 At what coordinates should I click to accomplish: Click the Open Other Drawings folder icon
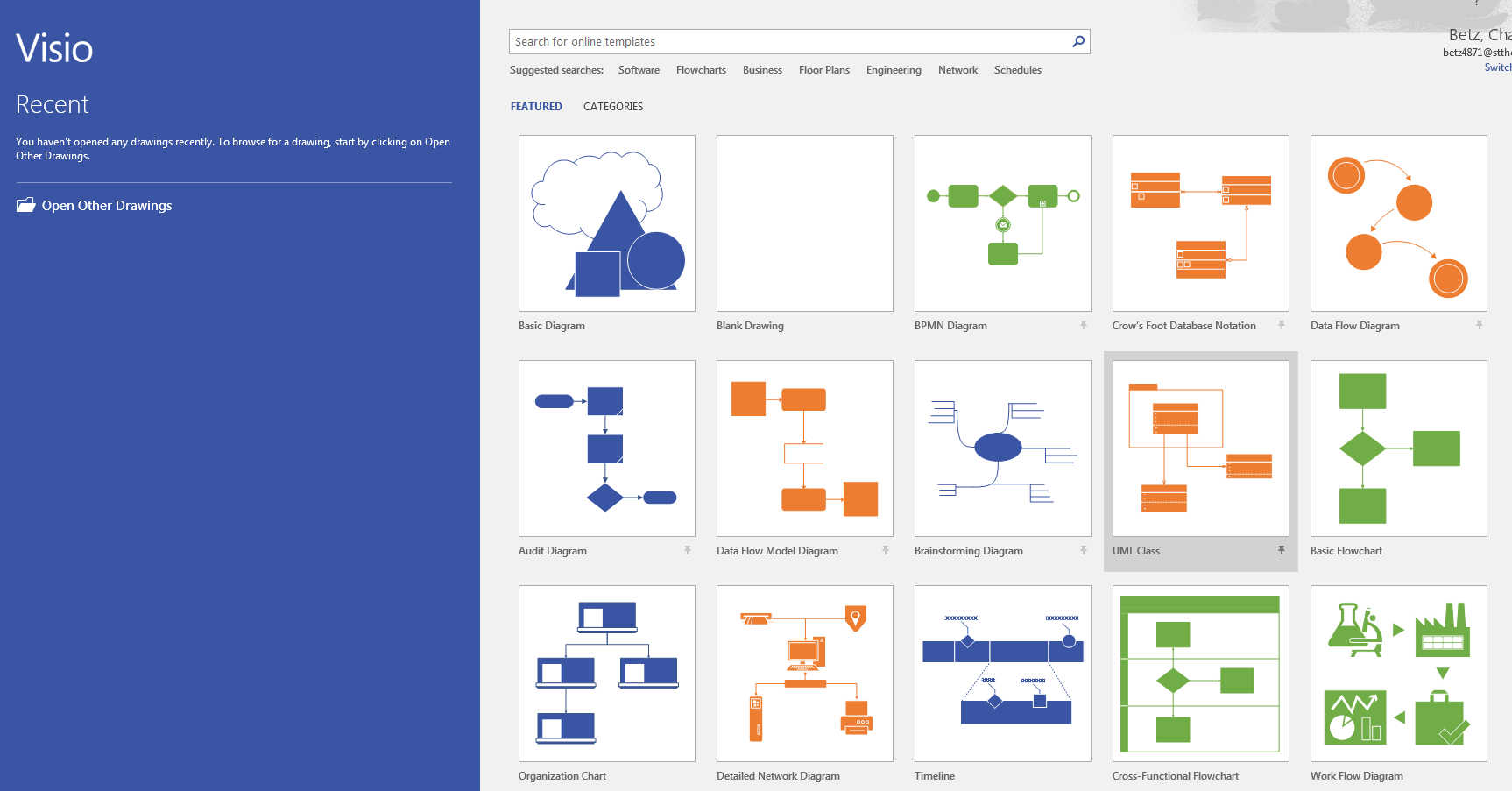pos(26,205)
